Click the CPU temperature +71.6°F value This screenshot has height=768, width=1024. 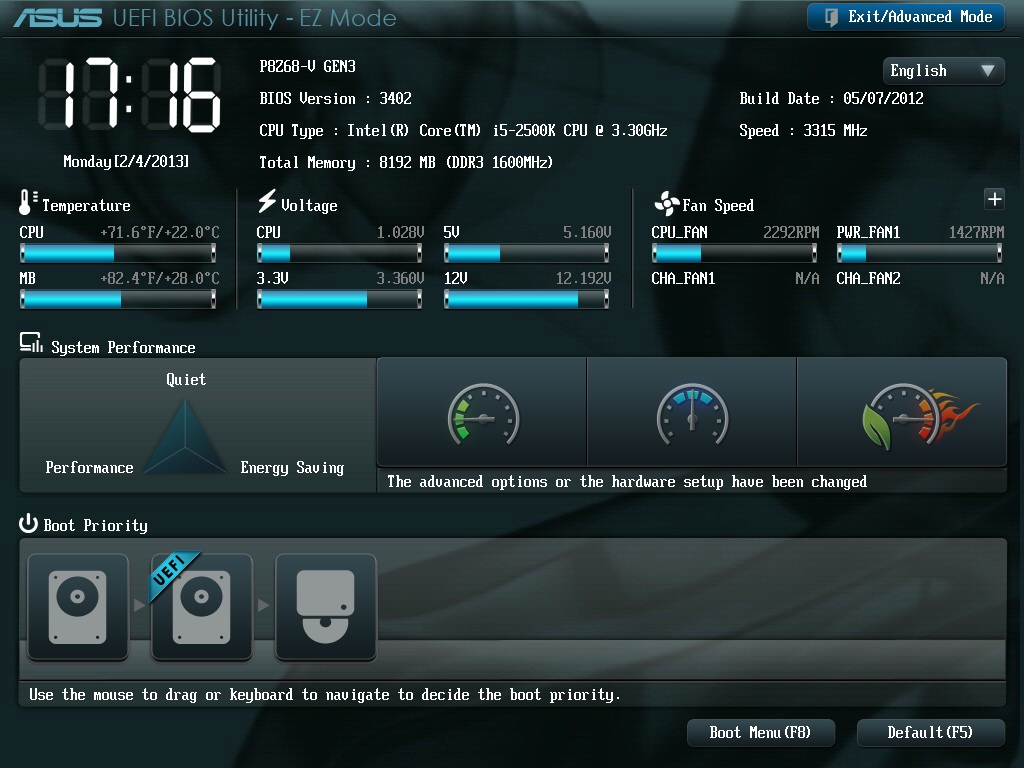point(160,232)
